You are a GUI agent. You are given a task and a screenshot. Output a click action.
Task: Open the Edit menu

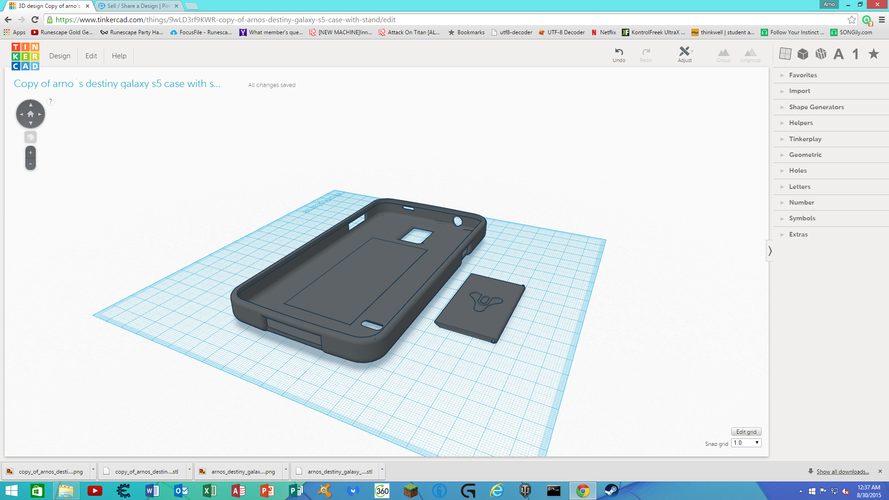[x=91, y=56]
